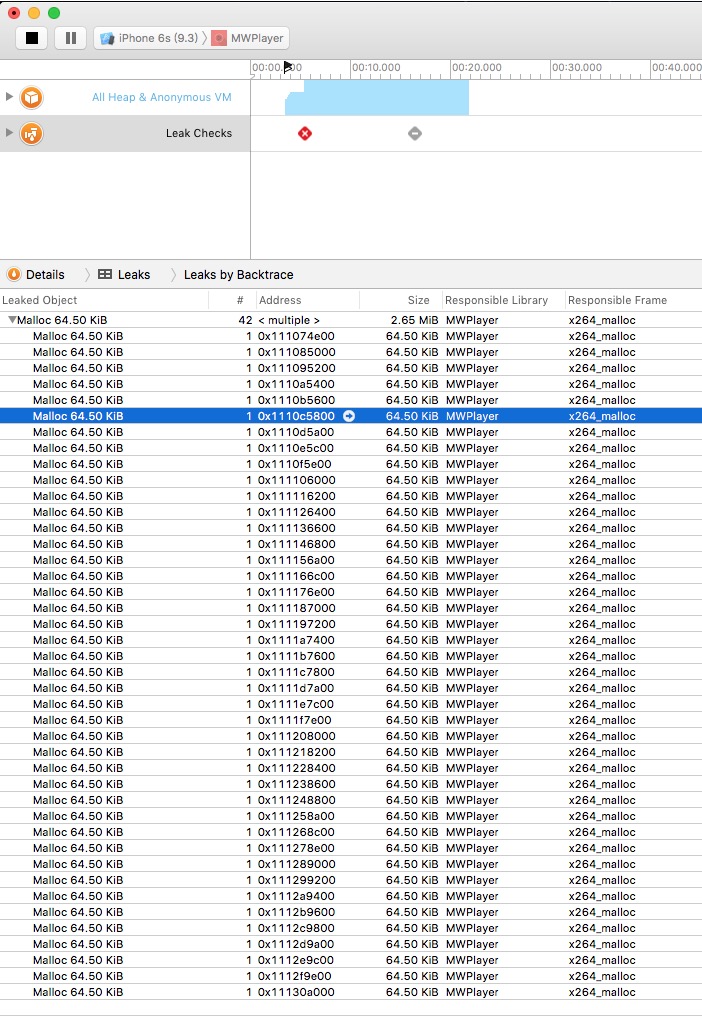This screenshot has width=702, height=1016.
Task: Click the All Heap & Anonymous VM instrument icon
Action: 31,98
